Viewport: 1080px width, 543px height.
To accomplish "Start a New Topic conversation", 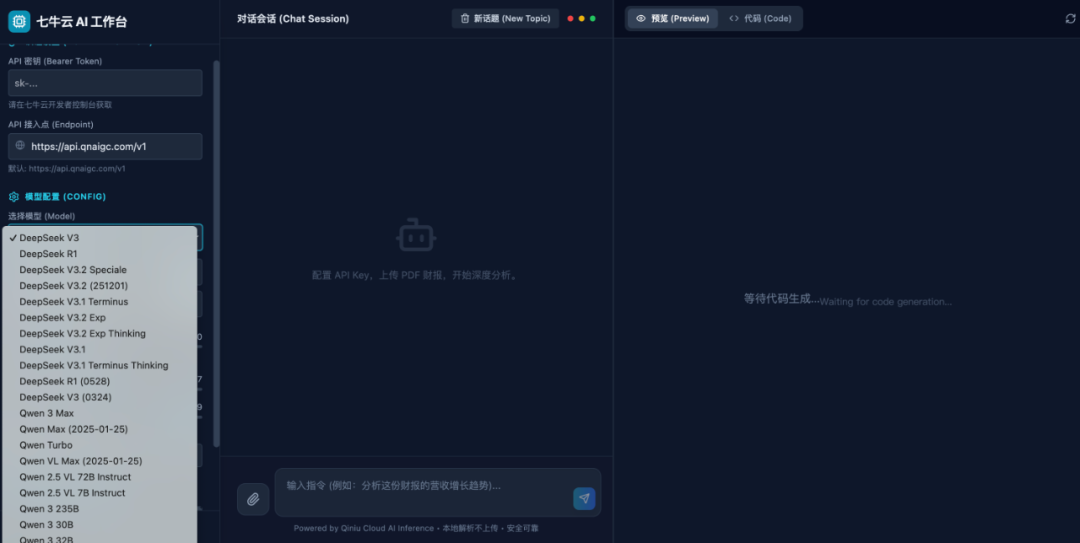I will [505, 19].
